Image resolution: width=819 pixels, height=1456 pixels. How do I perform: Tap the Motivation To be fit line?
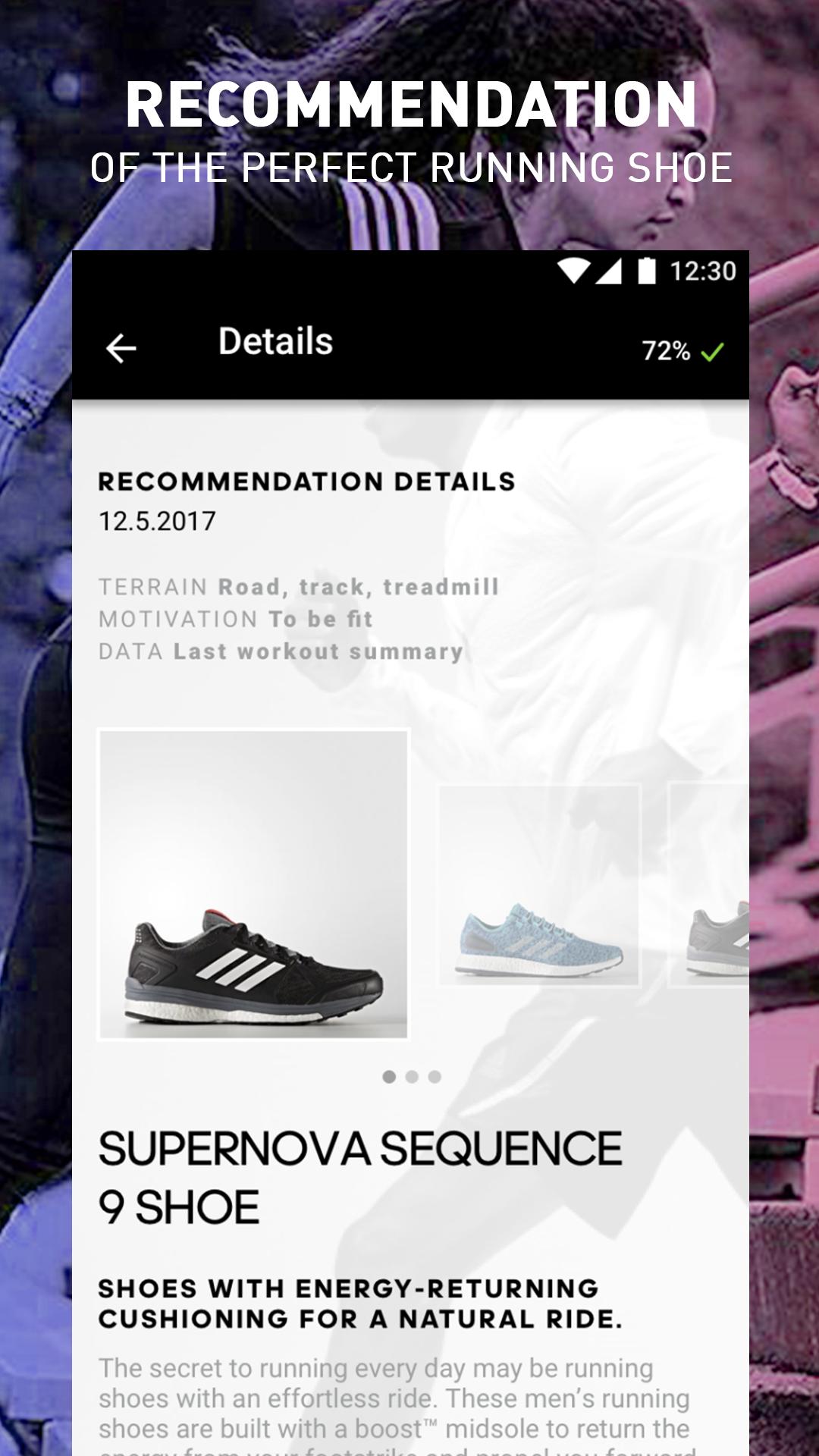pos(236,619)
